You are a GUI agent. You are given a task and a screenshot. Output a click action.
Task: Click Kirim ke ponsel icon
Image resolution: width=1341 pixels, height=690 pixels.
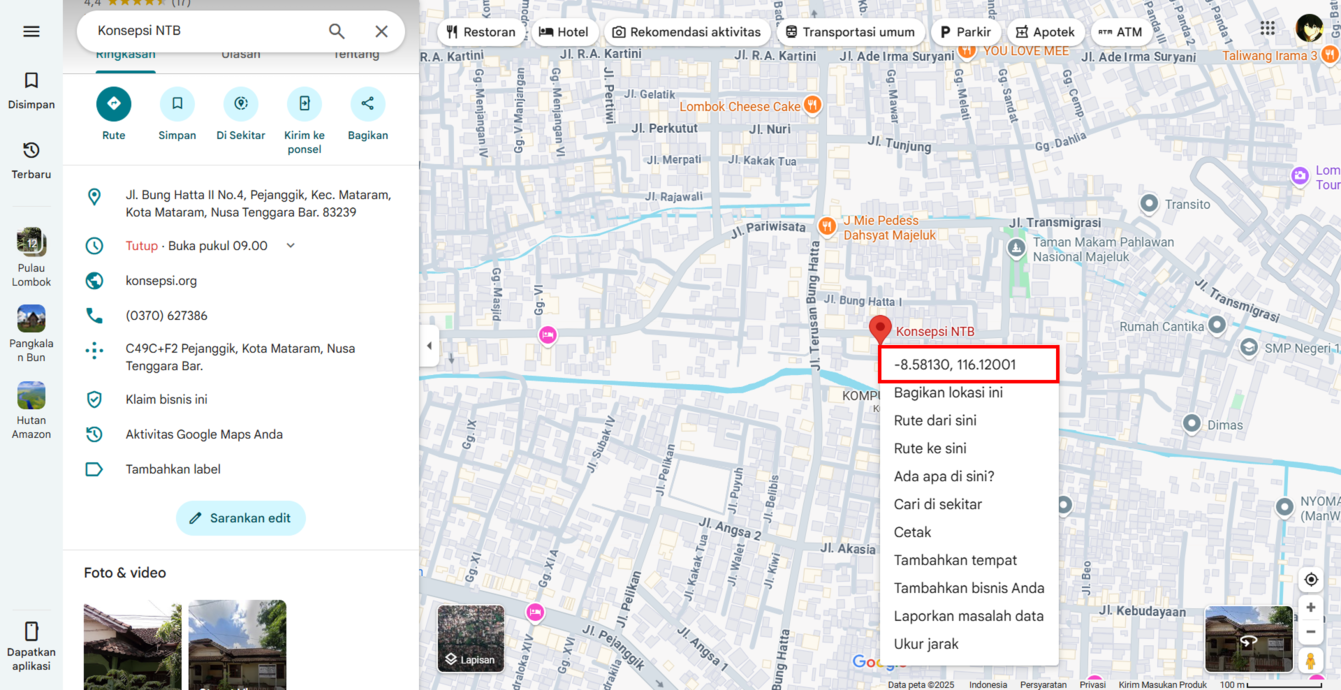304,104
